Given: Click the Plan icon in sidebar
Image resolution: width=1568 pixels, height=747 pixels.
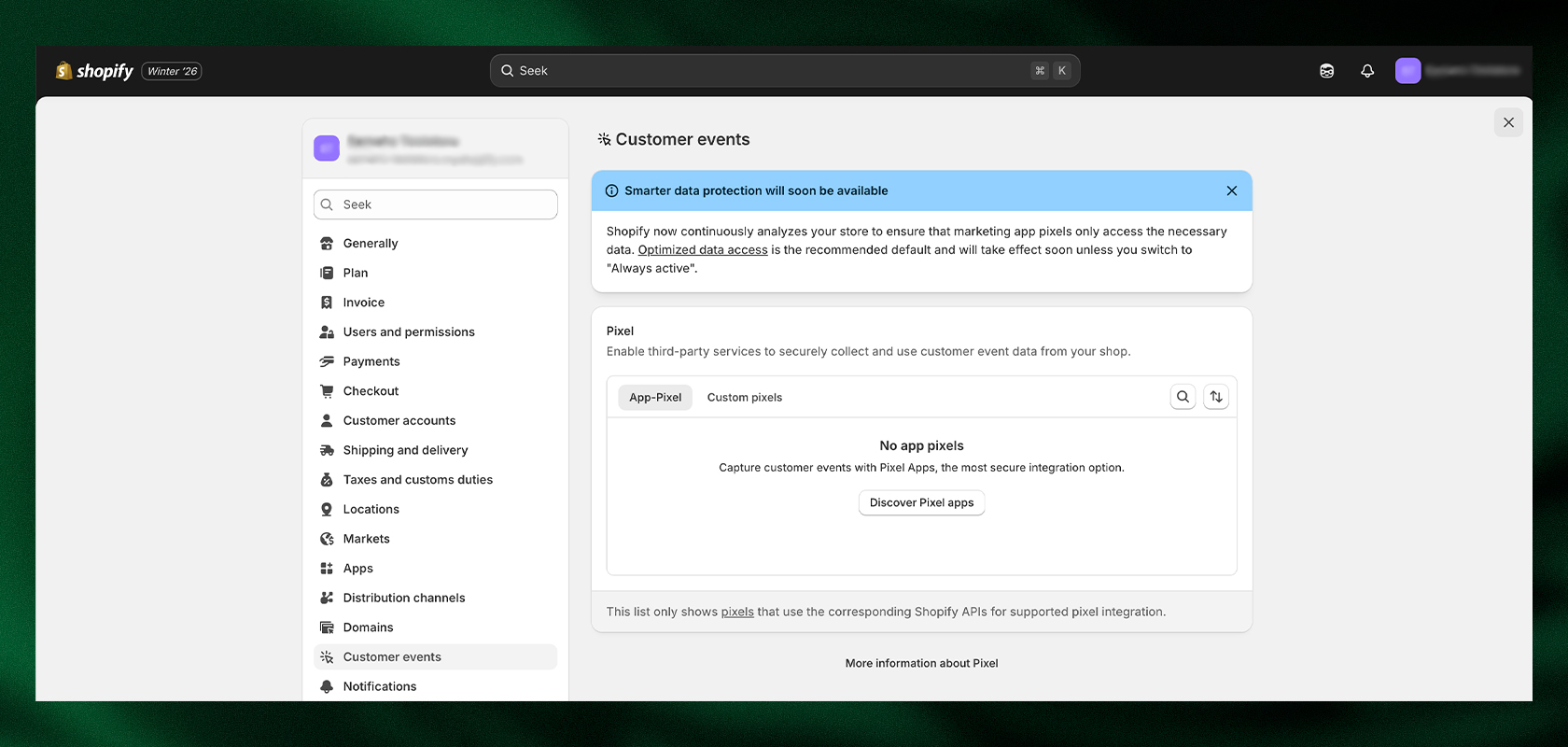Looking at the screenshot, I should pos(327,273).
